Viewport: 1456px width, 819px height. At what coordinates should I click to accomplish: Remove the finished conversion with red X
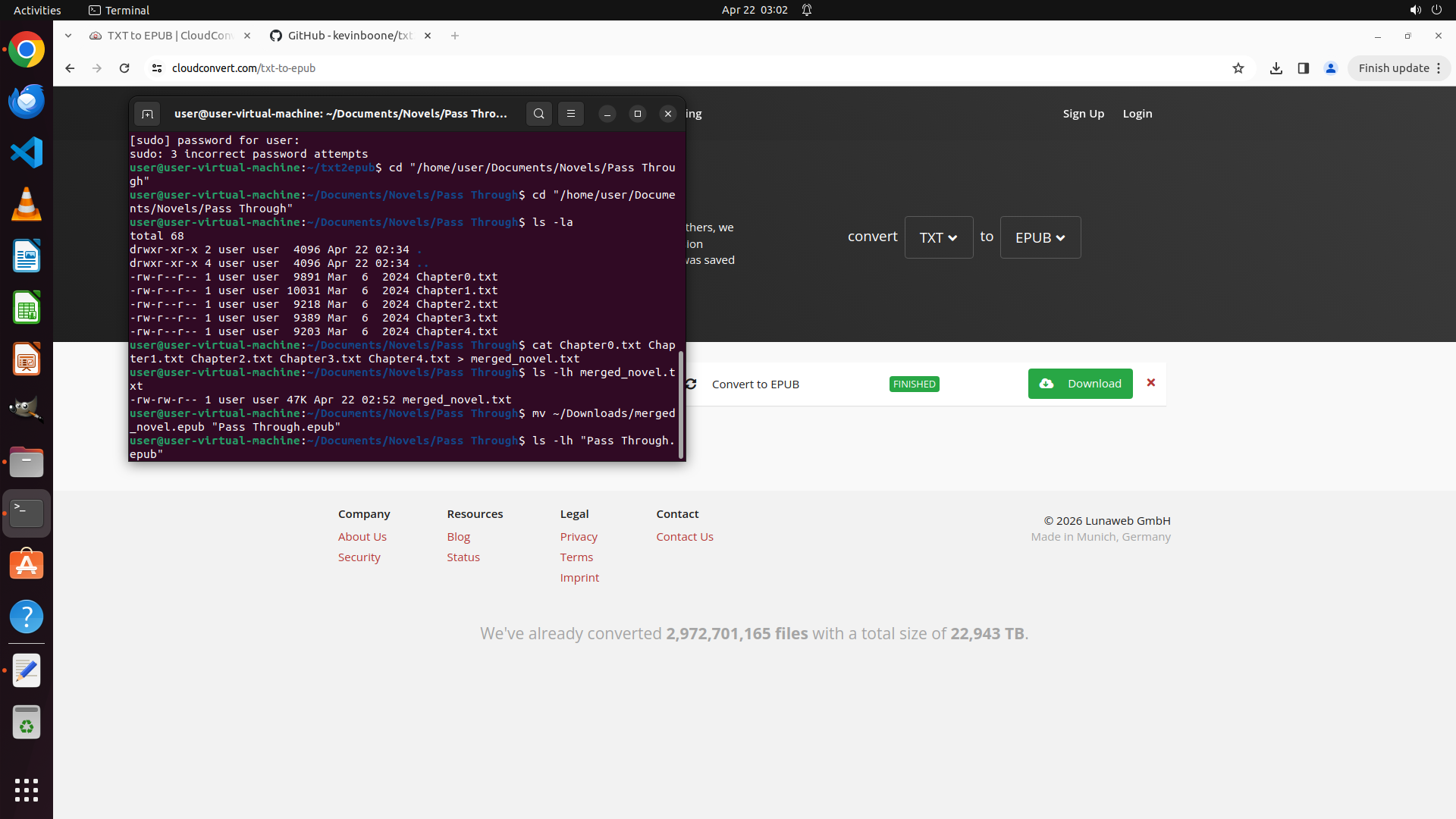(1151, 383)
